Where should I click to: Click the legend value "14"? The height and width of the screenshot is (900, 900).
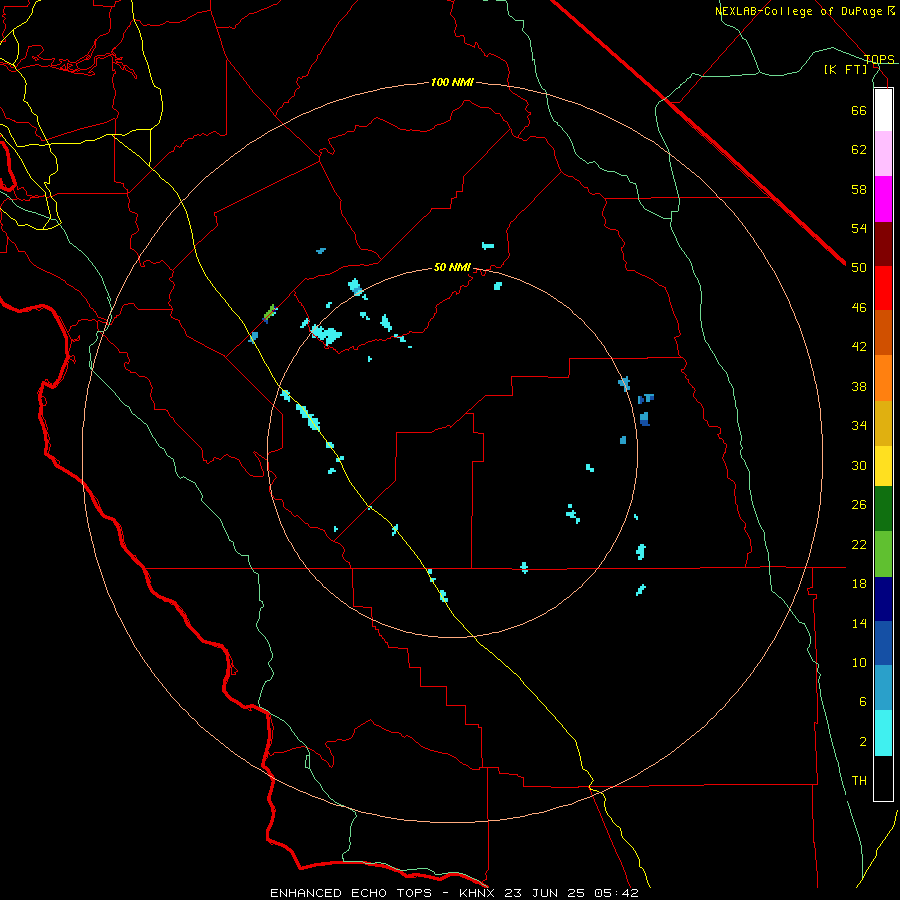tap(859, 623)
